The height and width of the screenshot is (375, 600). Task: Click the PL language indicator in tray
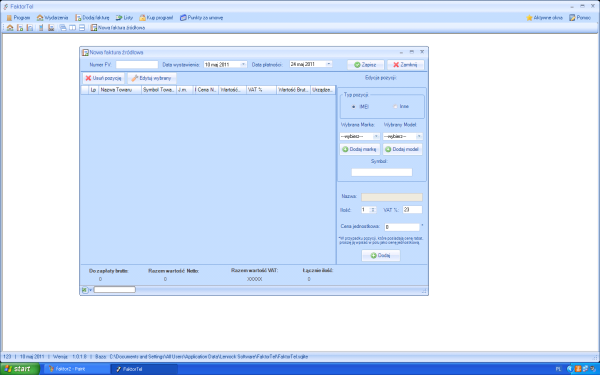click(x=558, y=369)
